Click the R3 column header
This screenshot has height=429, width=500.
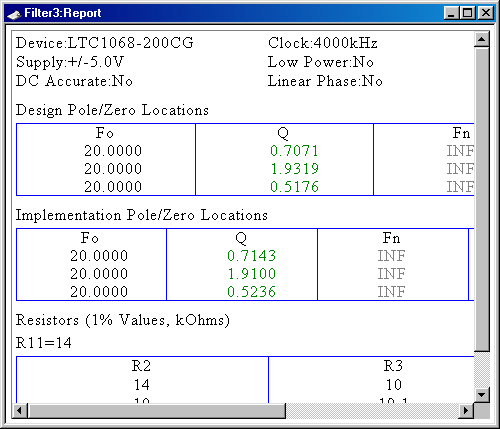point(393,366)
